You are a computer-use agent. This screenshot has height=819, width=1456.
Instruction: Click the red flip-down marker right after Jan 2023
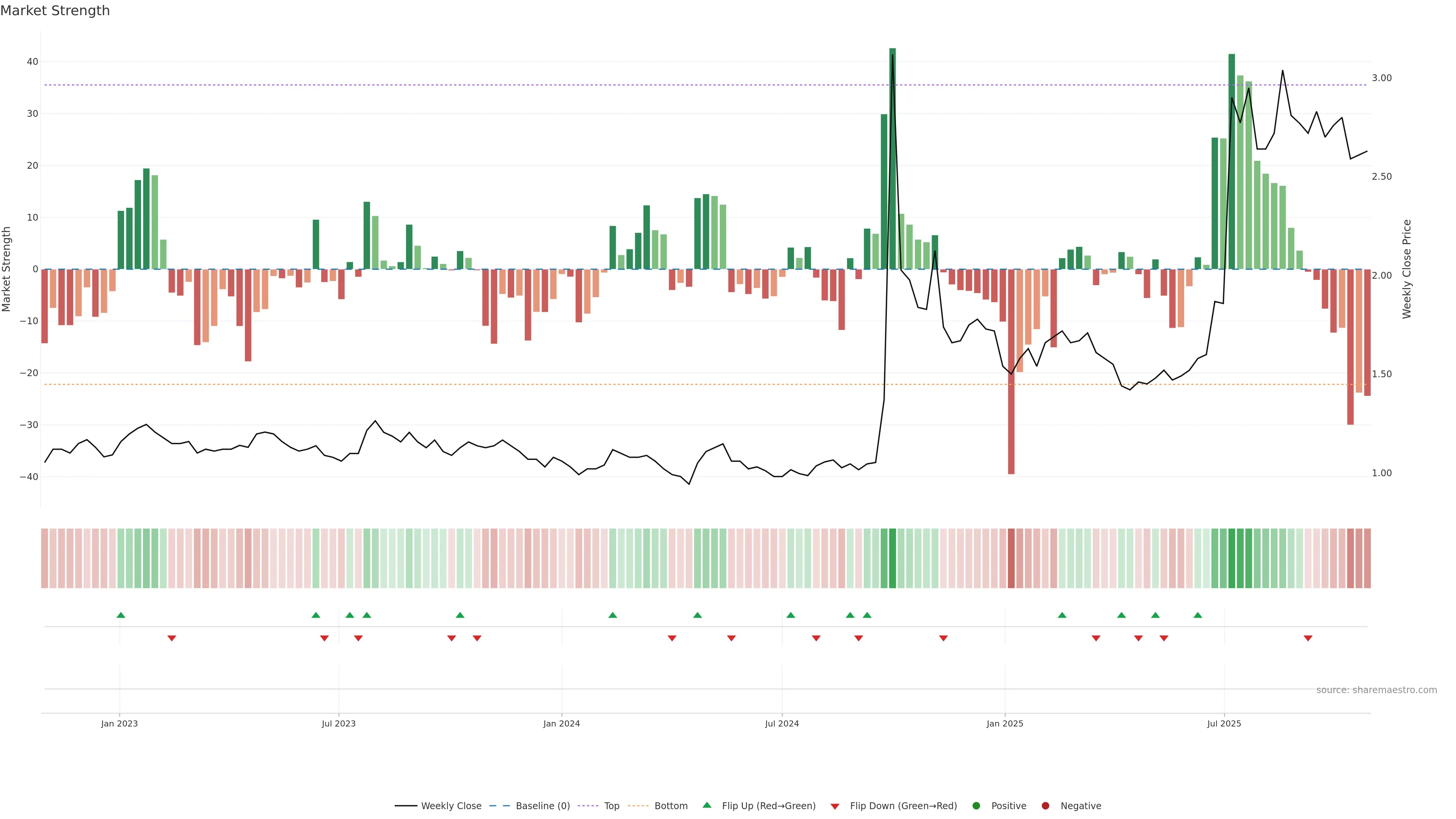[172, 638]
